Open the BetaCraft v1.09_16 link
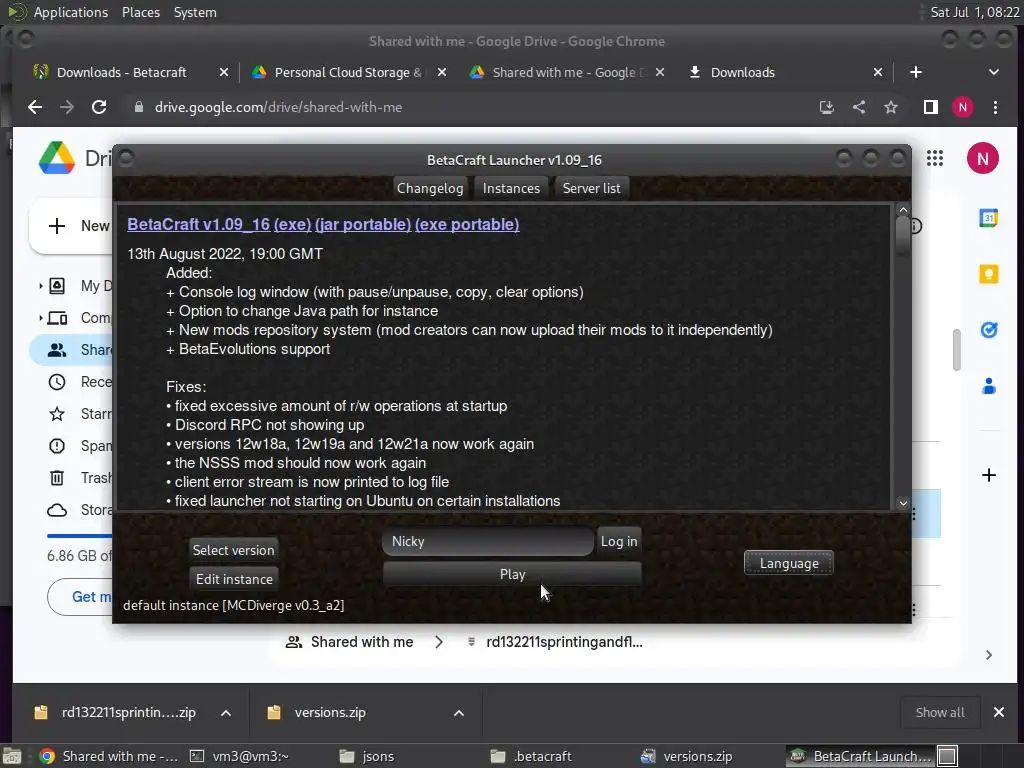This screenshot has width=1024, height=768. point(199,224)
